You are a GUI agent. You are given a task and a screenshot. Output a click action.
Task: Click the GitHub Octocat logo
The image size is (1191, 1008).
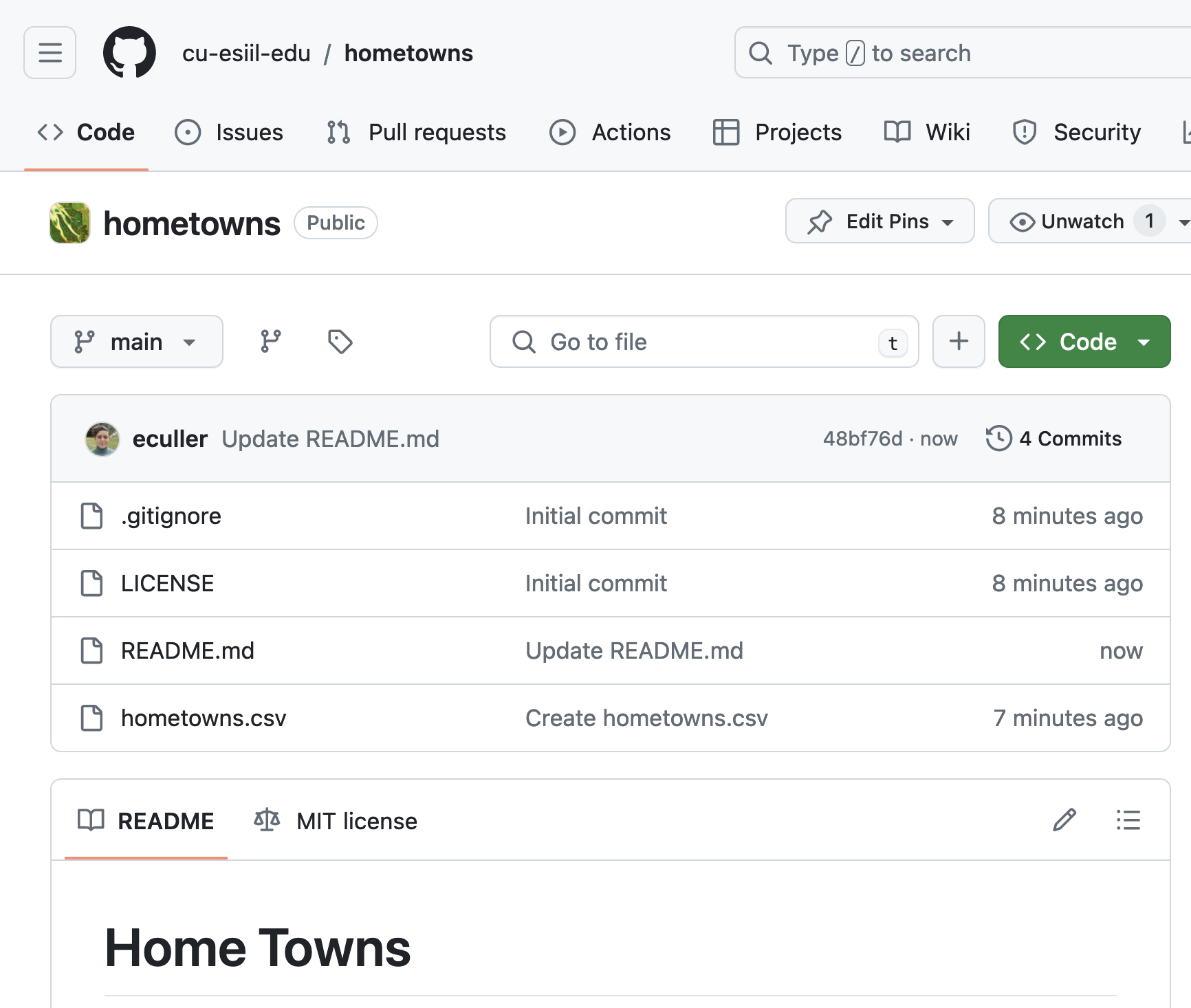pyautogui.click(x=129, y=53)
